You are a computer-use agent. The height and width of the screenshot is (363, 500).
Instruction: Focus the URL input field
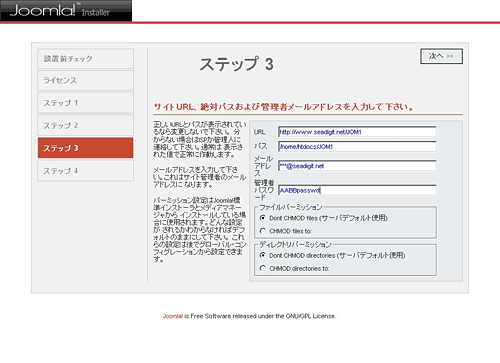pos(357,132)
